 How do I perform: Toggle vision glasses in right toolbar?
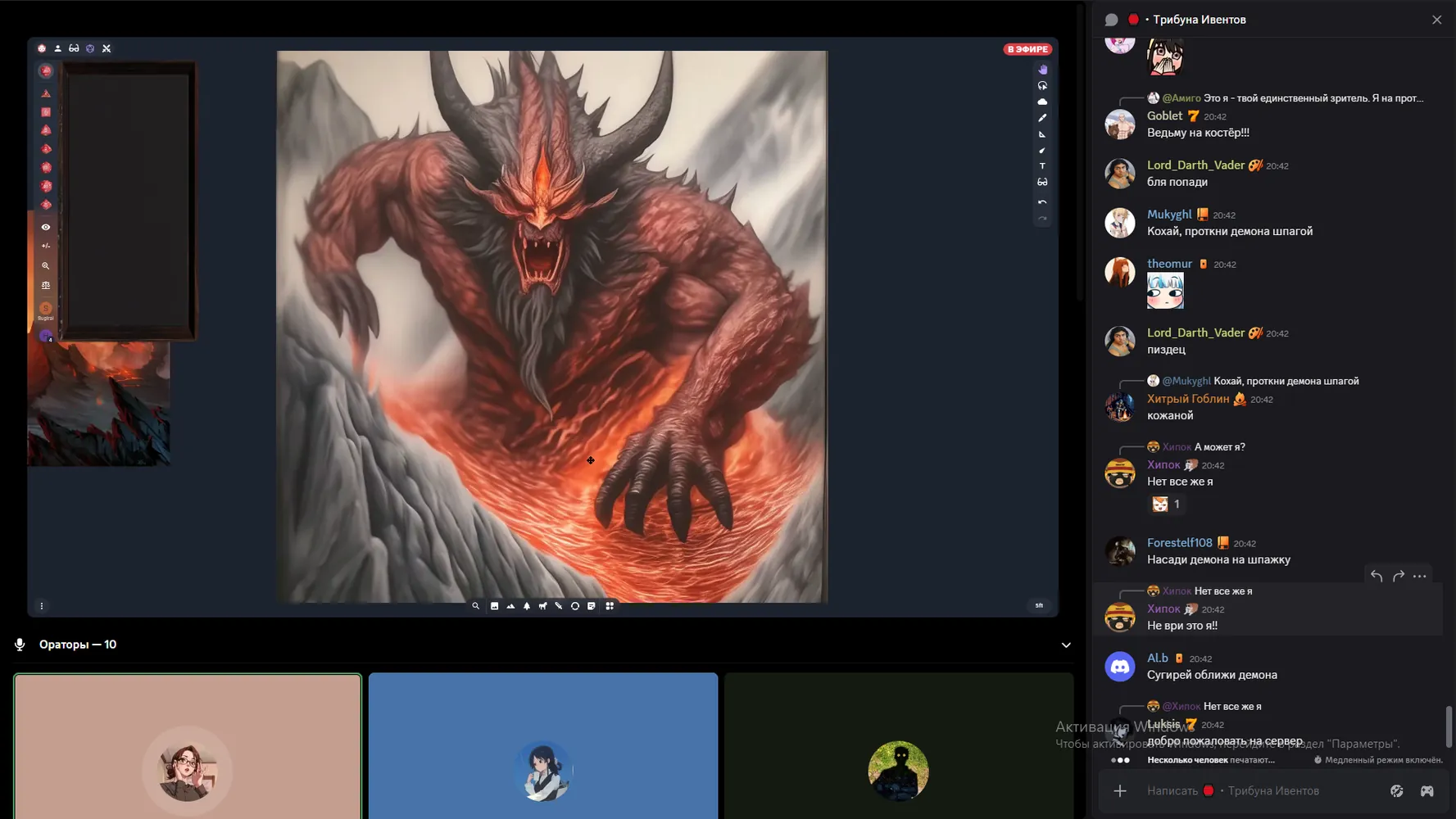tap(1042, 182)
